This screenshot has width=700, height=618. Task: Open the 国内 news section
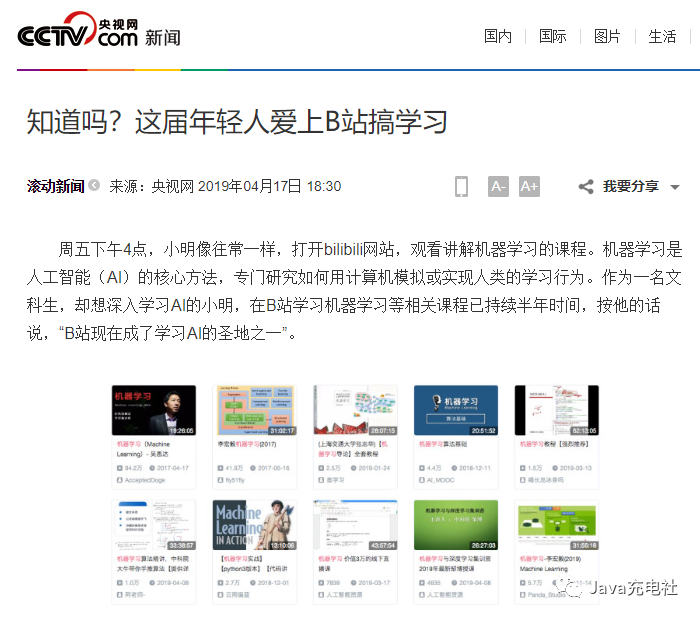[498, 36]
